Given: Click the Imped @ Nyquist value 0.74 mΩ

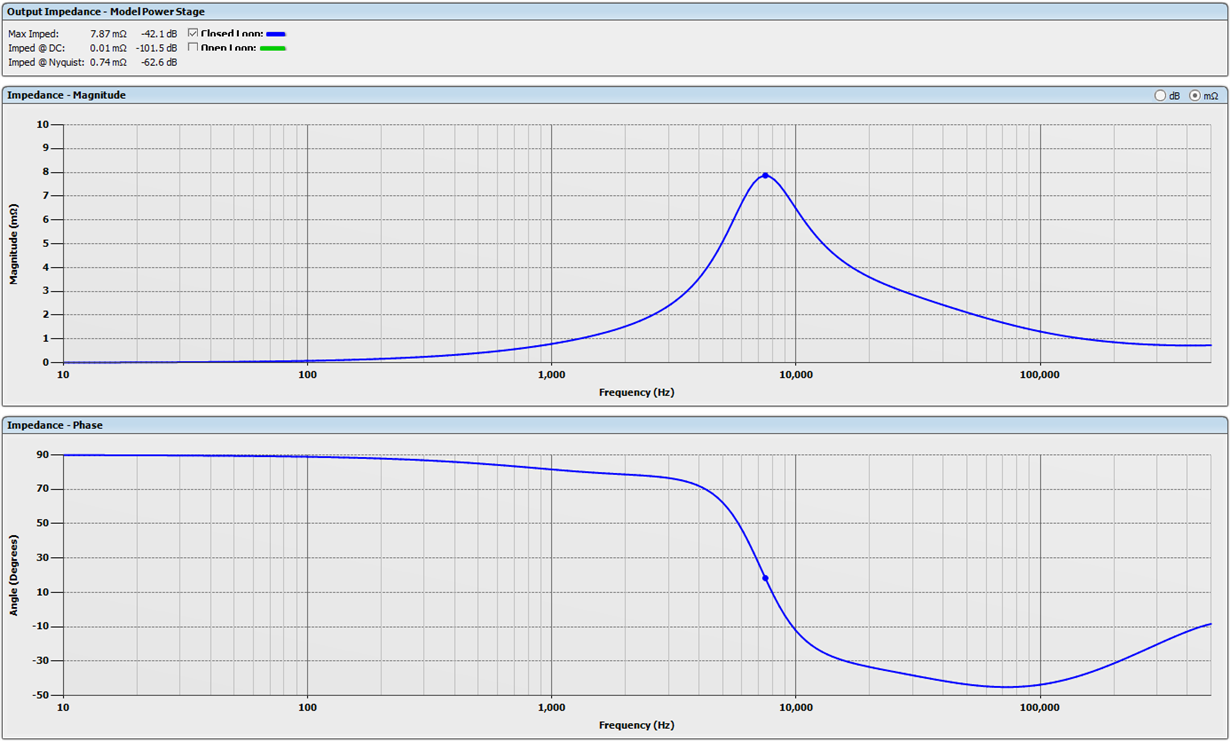Looking at the screenshot, I should click(108, 62).
